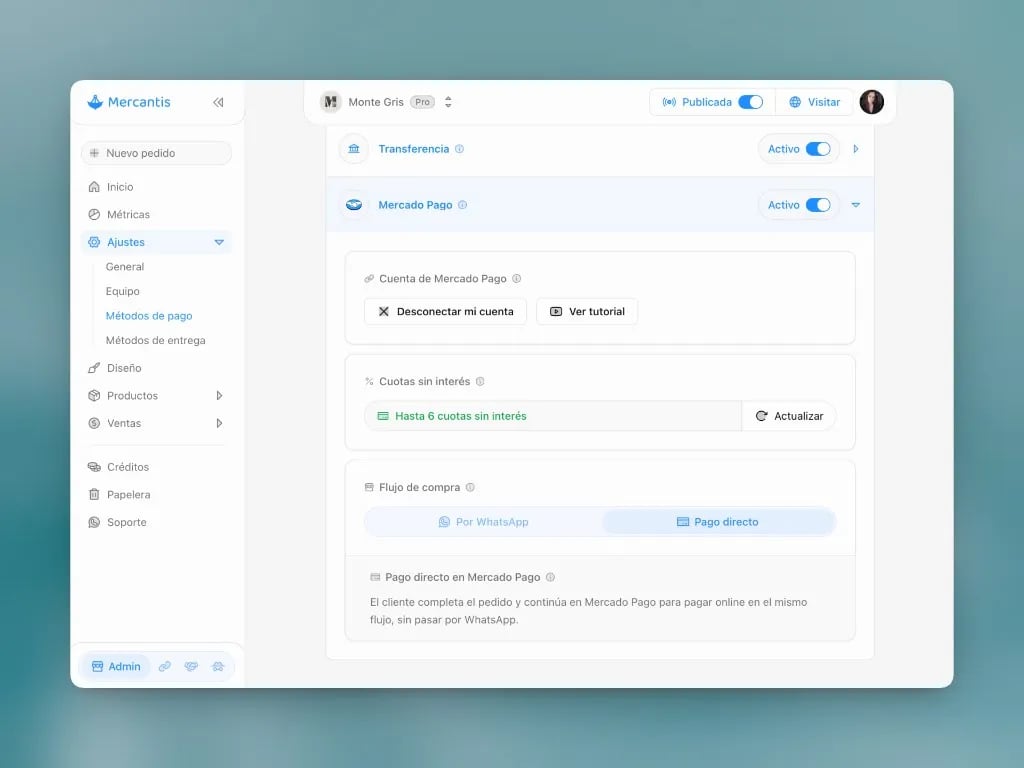The height and width of the screenshot is (768, 1024).
Task: Click info icon beside Cuenta de Mercado Pago
Action: click(x=517, y=279)
